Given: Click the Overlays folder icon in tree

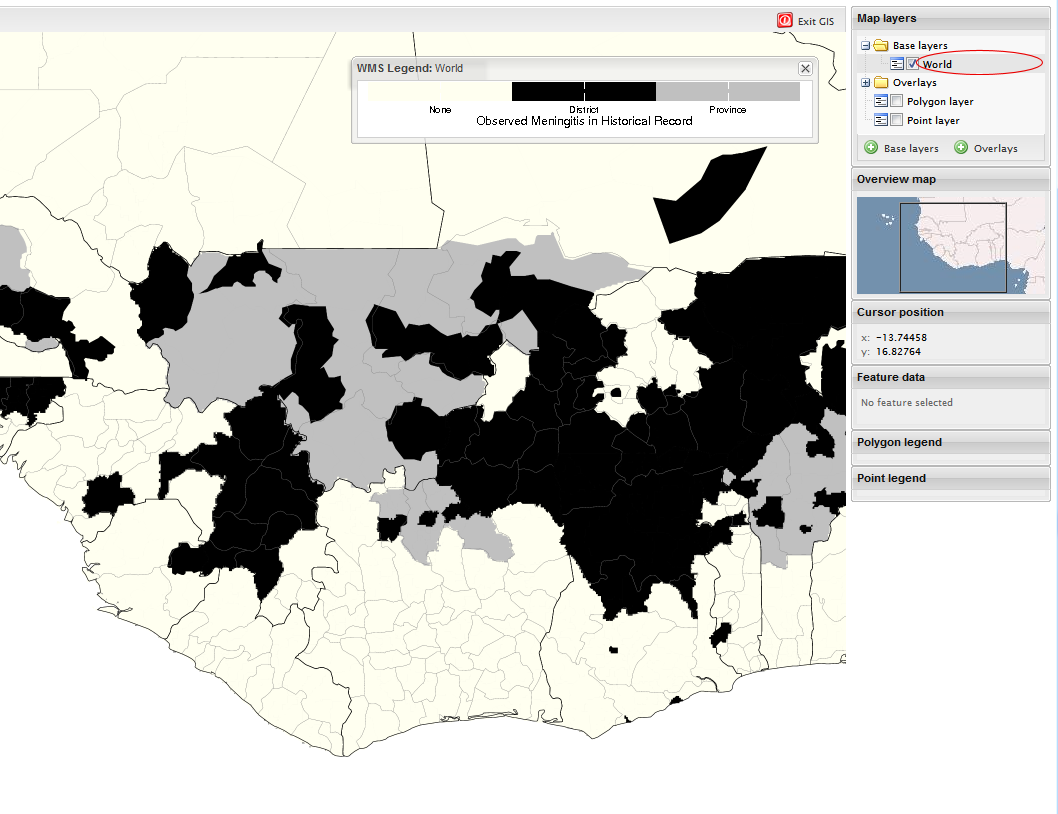Looking at the screenshot, I should coord(880,83).
